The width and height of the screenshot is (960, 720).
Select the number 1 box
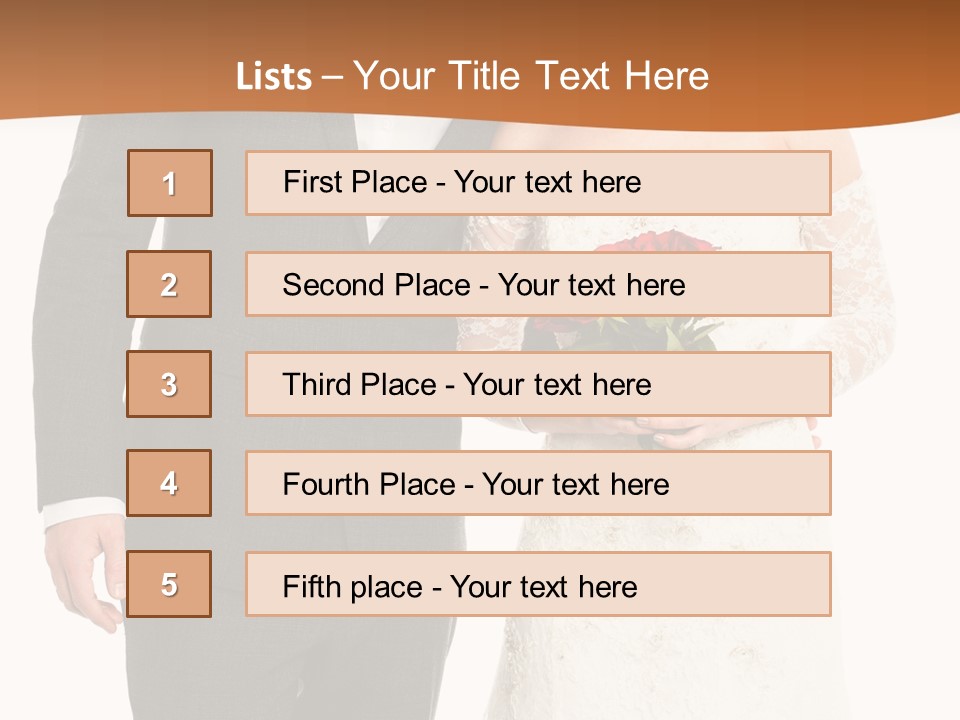click(170, 183)
